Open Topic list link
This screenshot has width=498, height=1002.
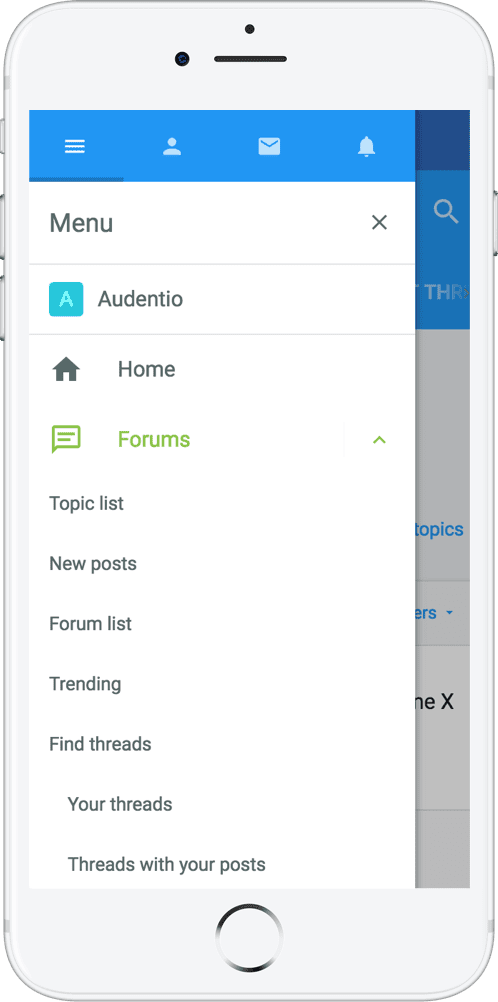point(86,504)
